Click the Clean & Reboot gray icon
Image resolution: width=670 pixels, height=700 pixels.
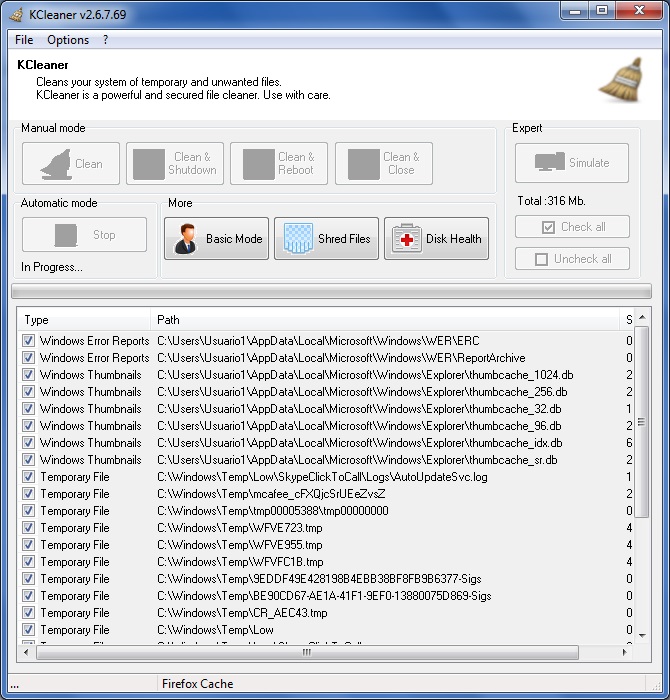click(x=258, y=164)
